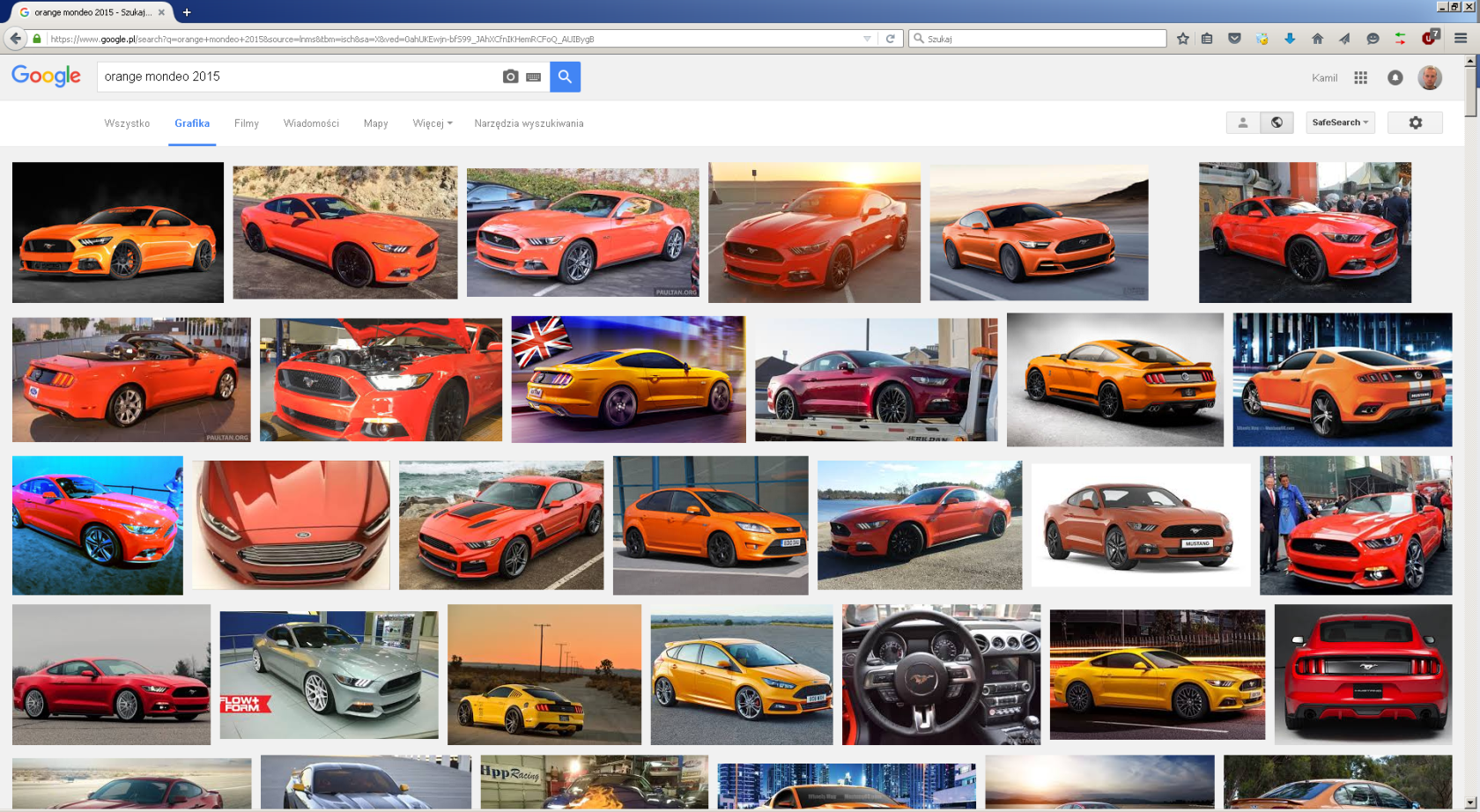Viewport: 1480px width, 812px height.
Task: Reload the page with refresh icon
Action: click(891, 39)
